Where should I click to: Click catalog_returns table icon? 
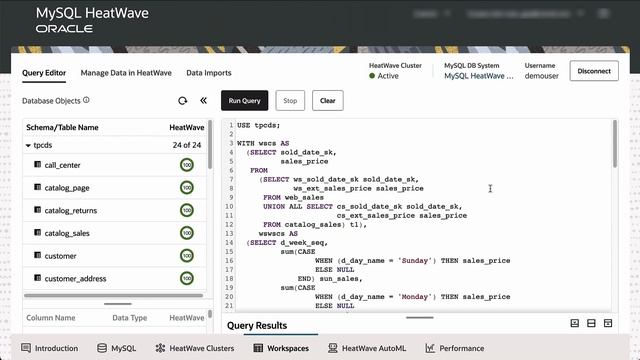click(38, 210)
